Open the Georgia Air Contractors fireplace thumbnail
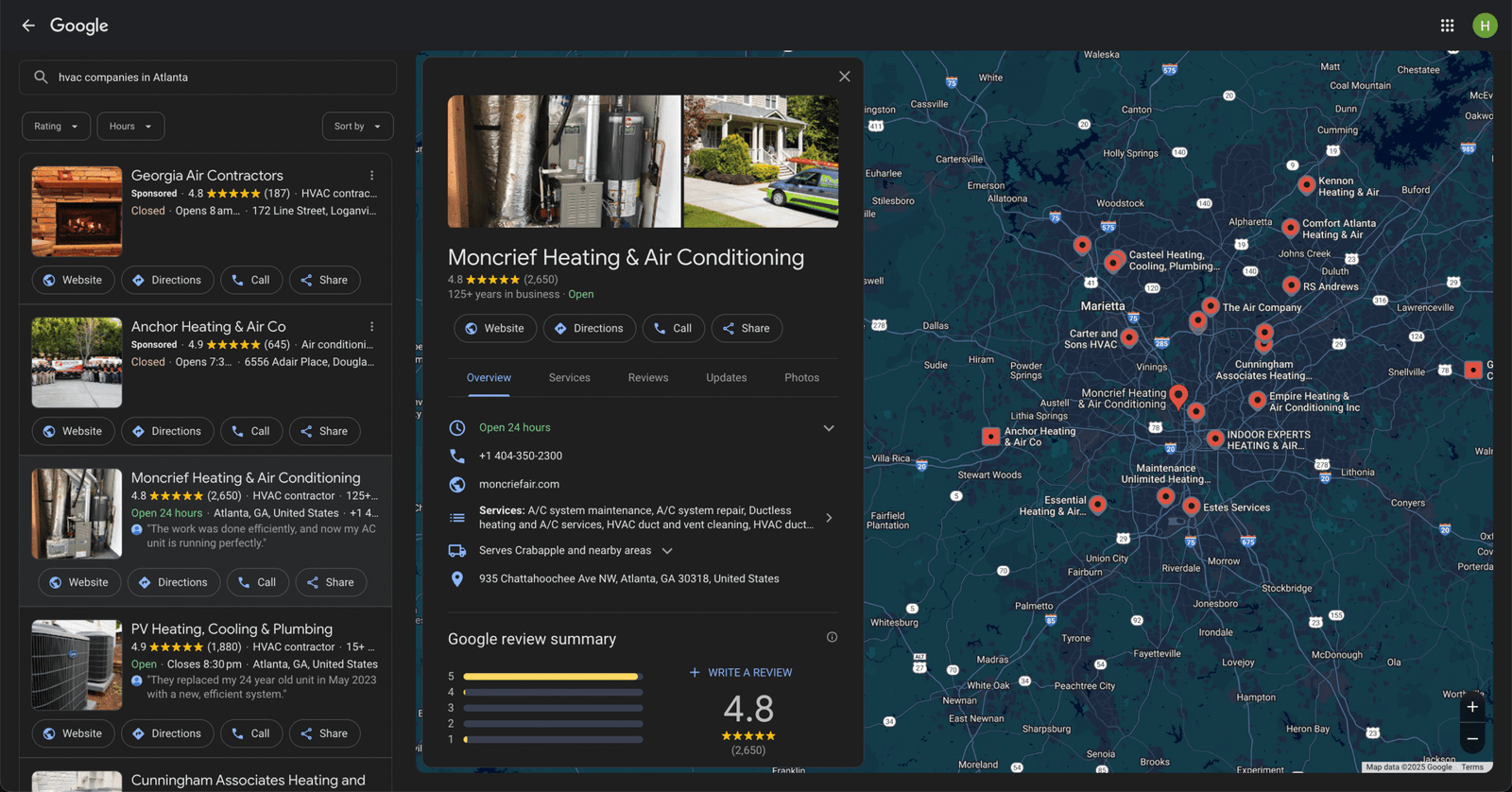The height and width of the screenshot is (792, 1512). [77, 212]
